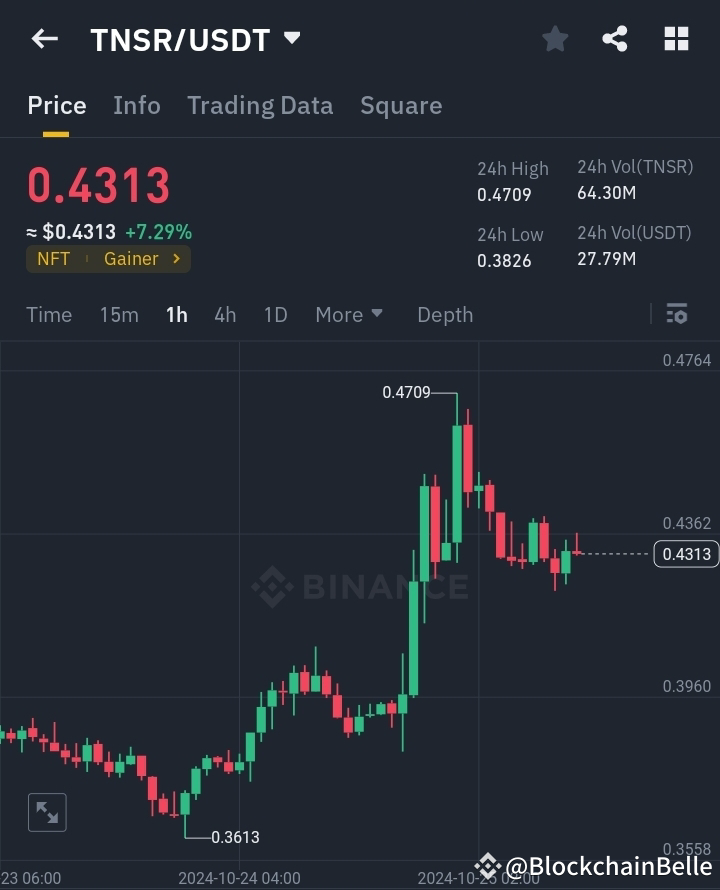The image size is (720, 890).
Task: Select the 4h candle interval
Action: point(225,314)
